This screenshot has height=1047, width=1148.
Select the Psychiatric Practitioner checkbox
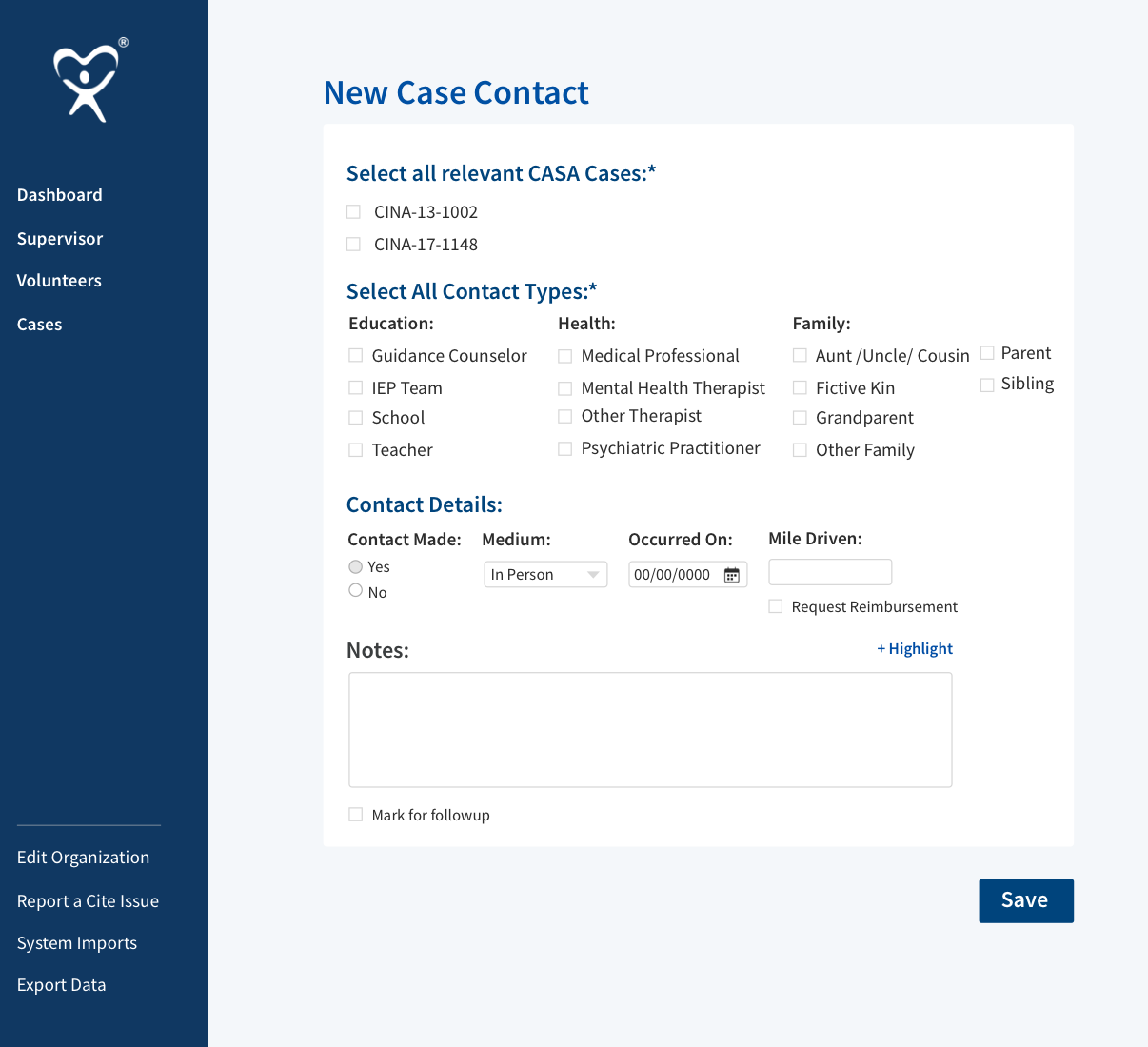coord(565,448)
